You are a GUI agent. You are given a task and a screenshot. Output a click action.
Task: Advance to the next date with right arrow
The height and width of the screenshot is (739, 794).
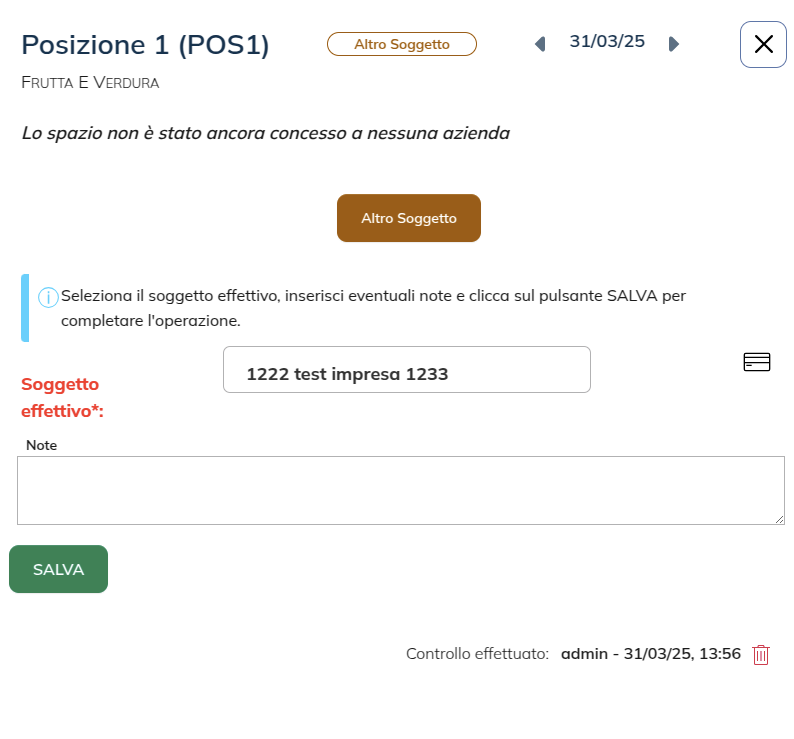coord(674,44)
